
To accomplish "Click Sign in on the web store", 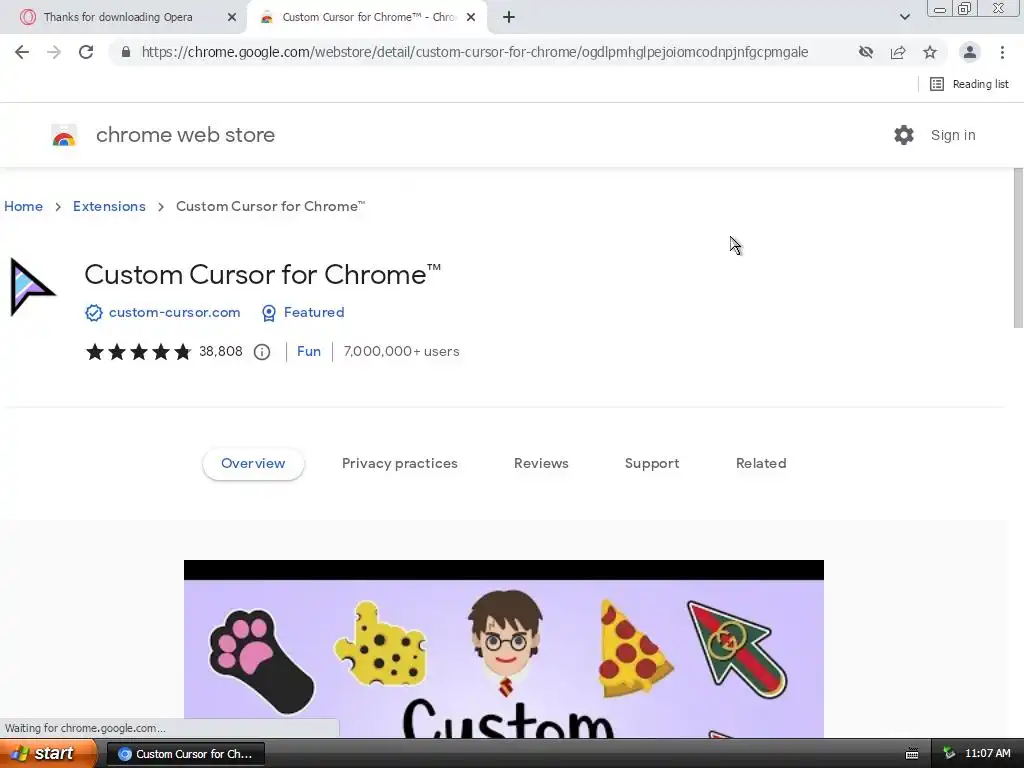I will [x=953, y=135].
